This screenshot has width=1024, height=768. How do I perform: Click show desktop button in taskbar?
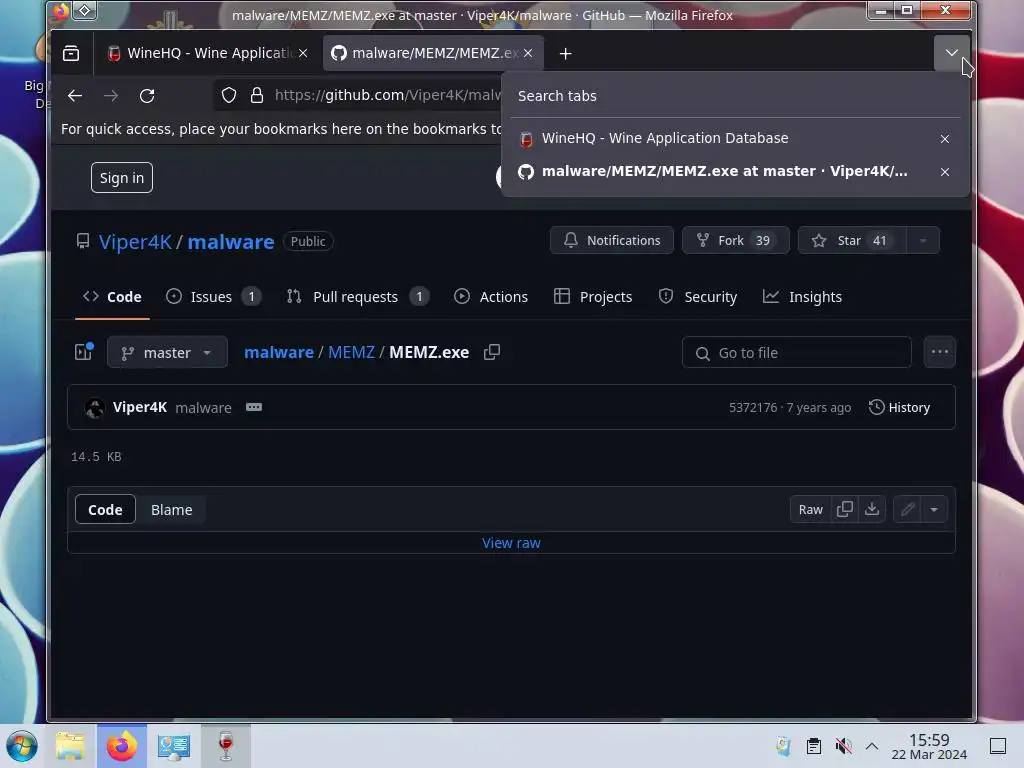[998, 746]
